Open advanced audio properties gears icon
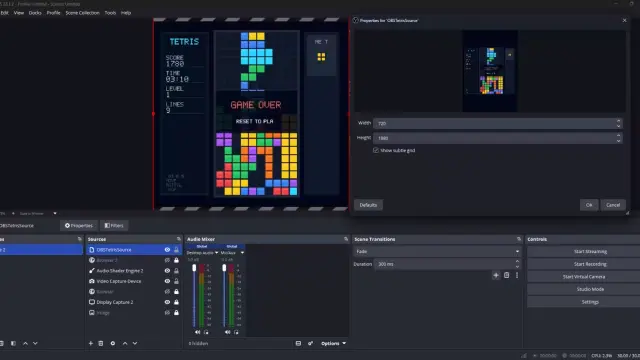This screenshot has height=360, width=640. click(310, 343)
